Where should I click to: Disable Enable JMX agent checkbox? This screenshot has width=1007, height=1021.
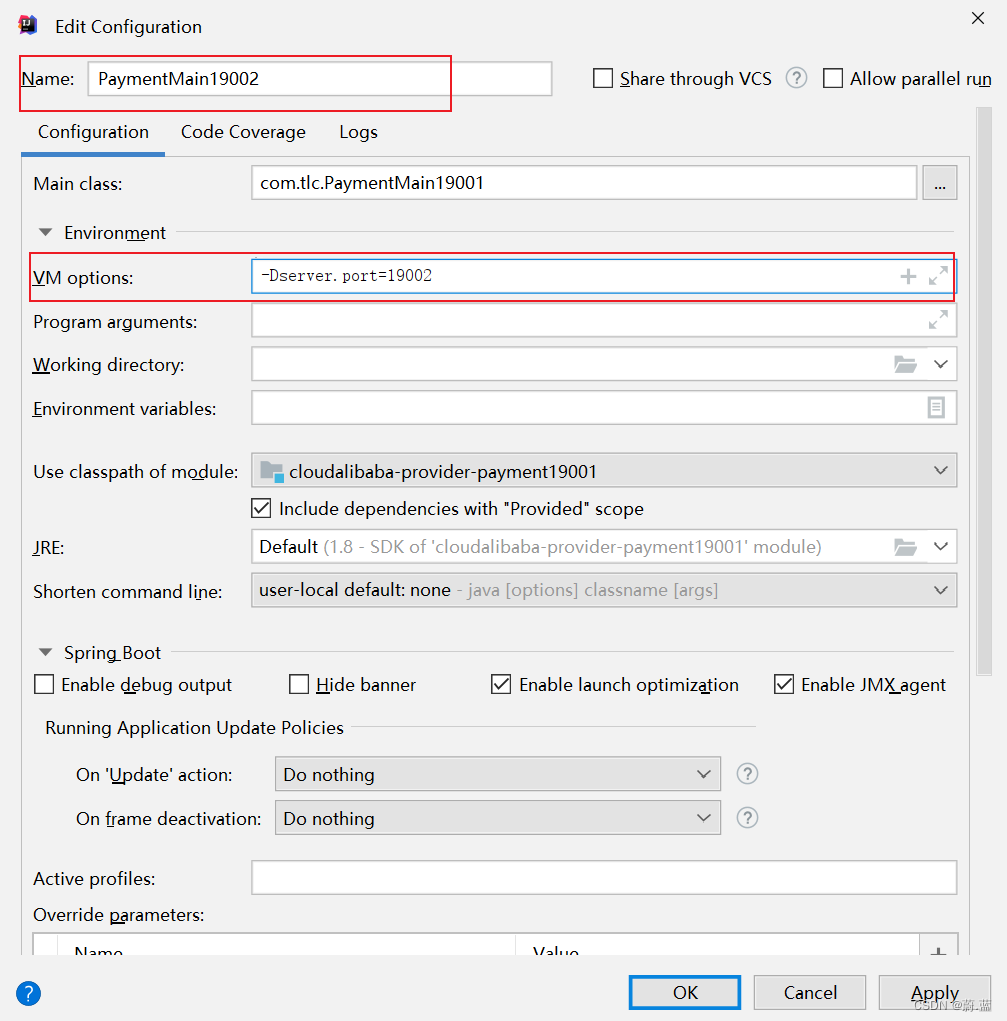[784, 685]
